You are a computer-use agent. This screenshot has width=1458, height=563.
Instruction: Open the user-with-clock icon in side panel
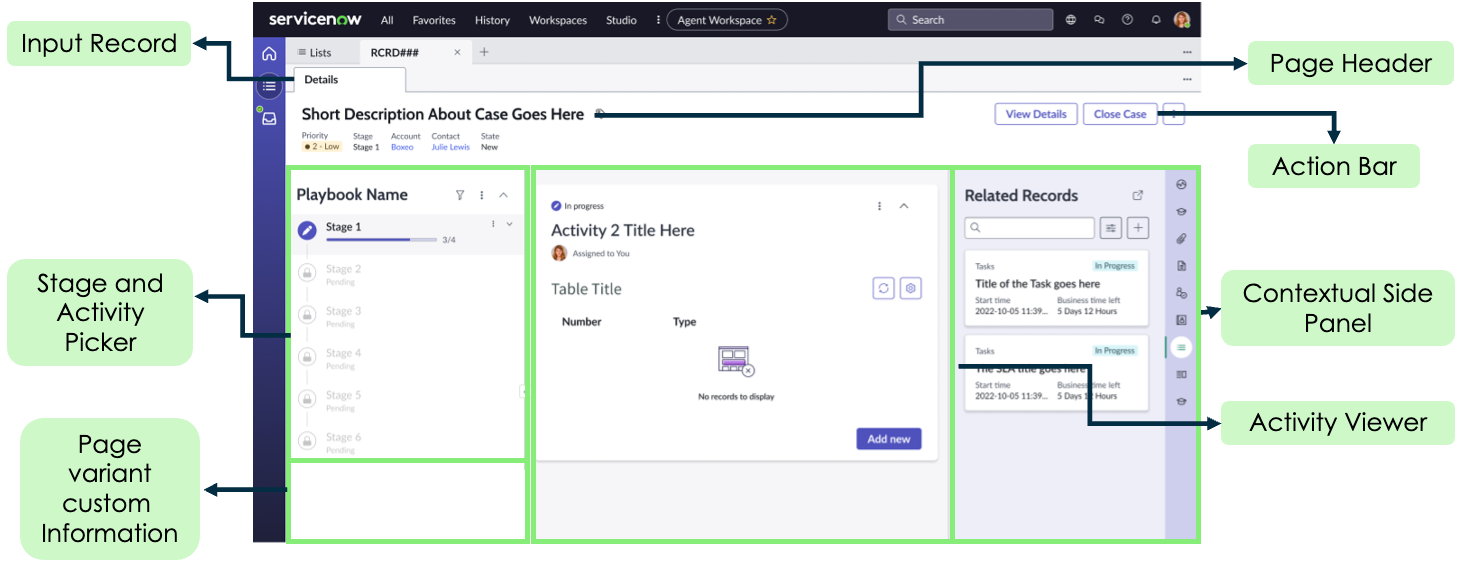[x=1181, y=293]
